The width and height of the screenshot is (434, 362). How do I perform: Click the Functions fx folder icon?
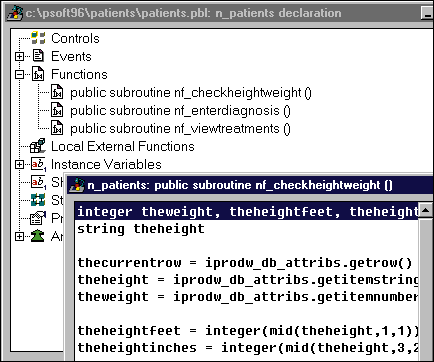(x=38, y=74)
